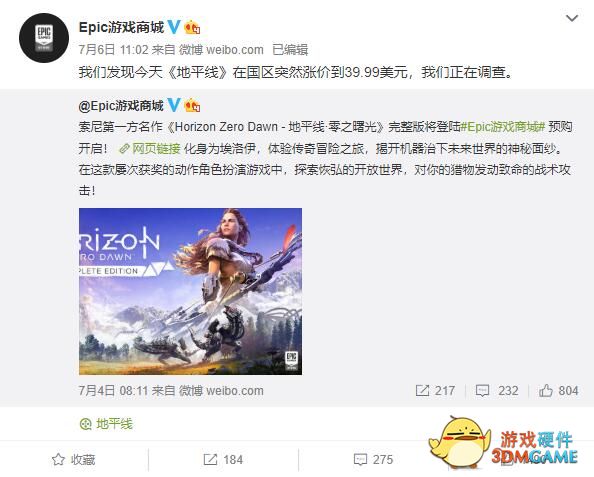The height and width of the screenshot is (477, 594).
Task: Open the 地平线 topic tag
Action: click(106, 424)
